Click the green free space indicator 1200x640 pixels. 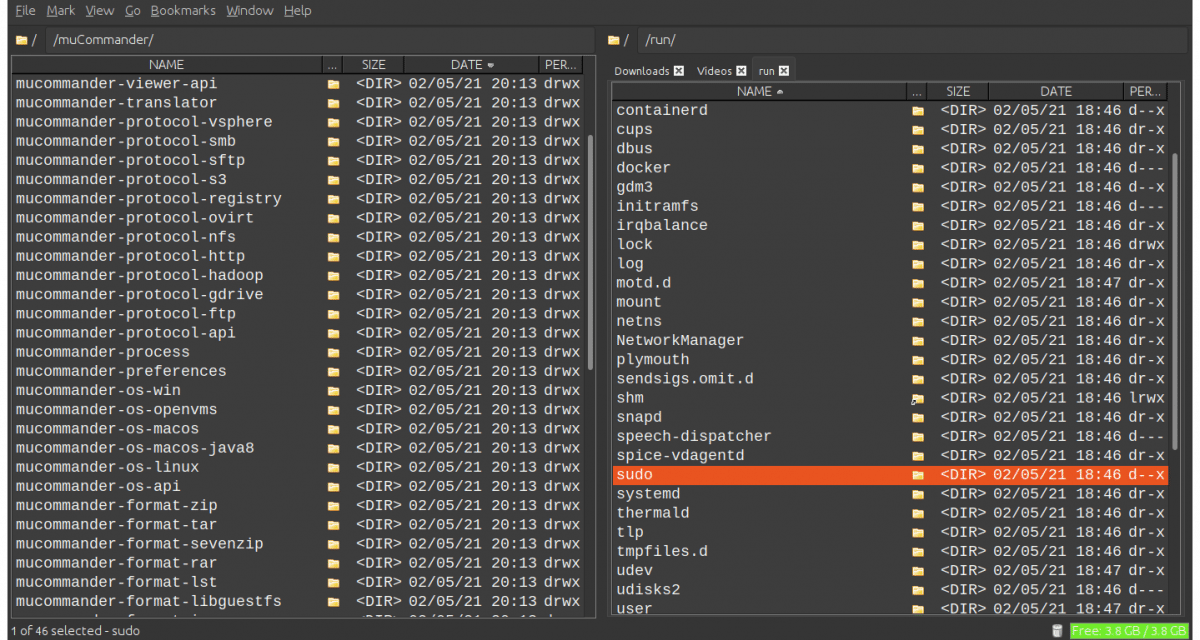click(x=1129, y=632)
